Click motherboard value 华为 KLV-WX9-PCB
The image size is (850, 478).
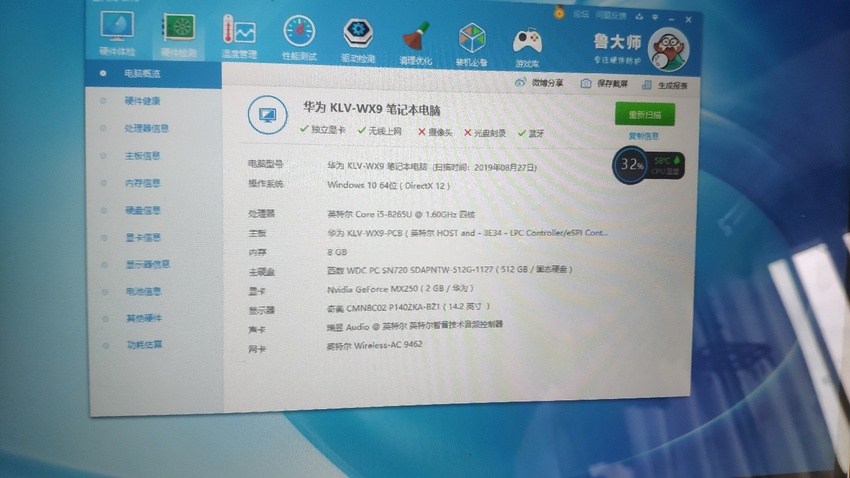pyautogui.click(x=467, y=233)
